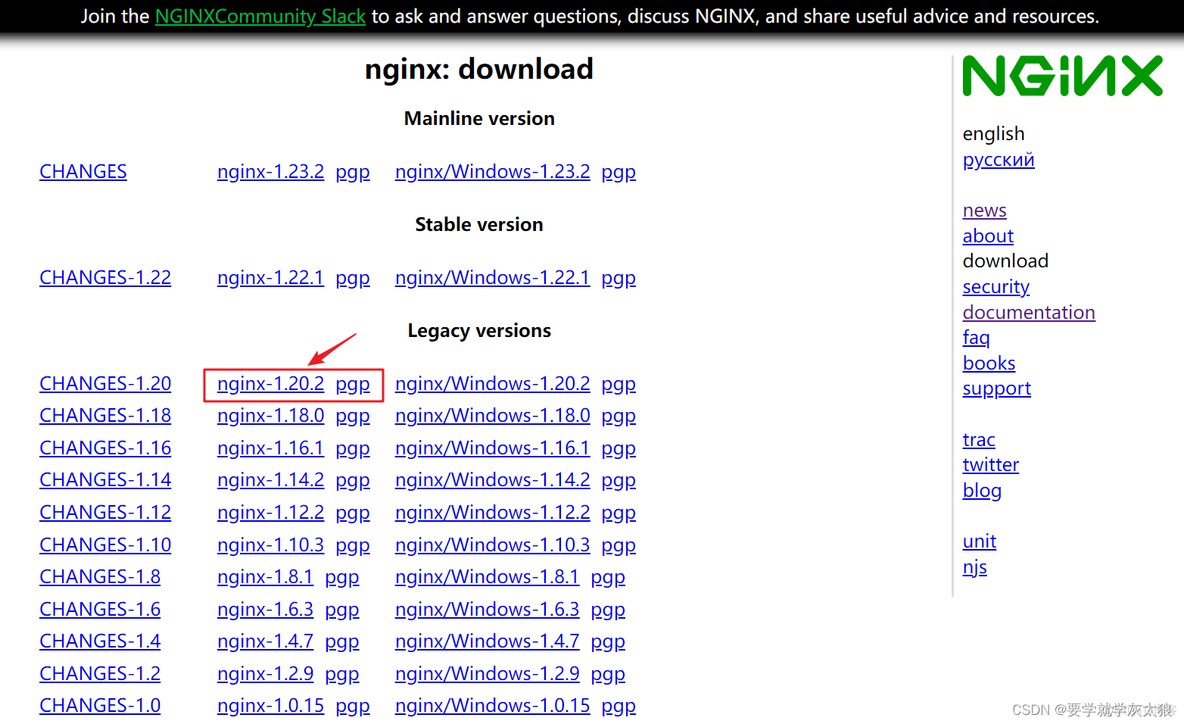Download nginx-1.23.2 source
Image resolution: width=1184 pixels, height=724 pixels.
[270, 171]
